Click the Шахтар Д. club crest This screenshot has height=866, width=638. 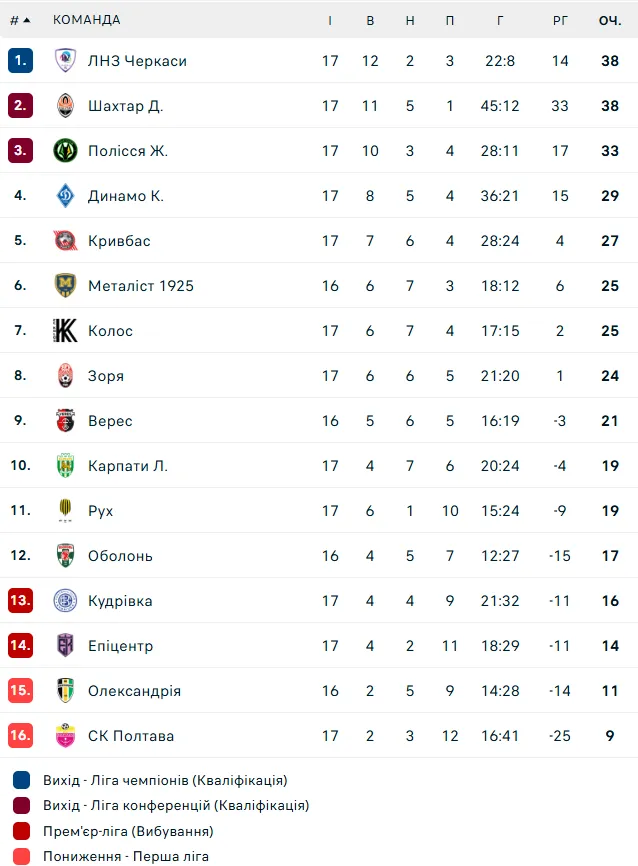(x=65, y=106)
